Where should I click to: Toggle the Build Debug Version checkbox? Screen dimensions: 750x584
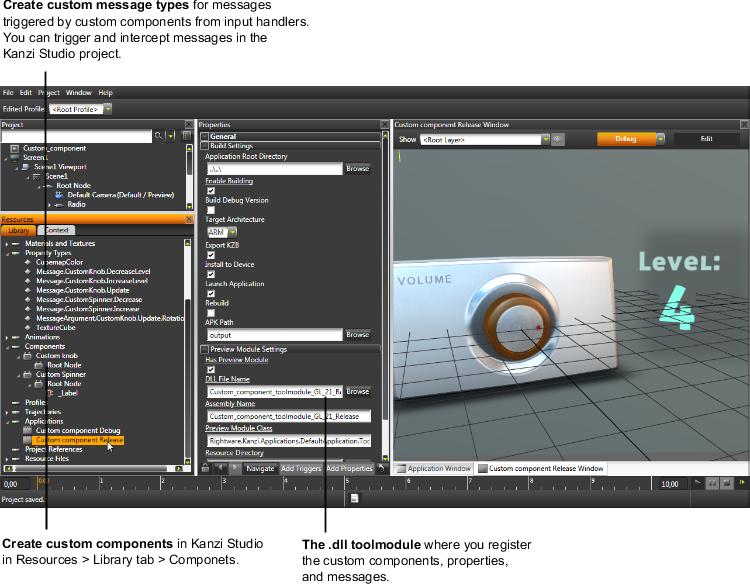point(210,210)
